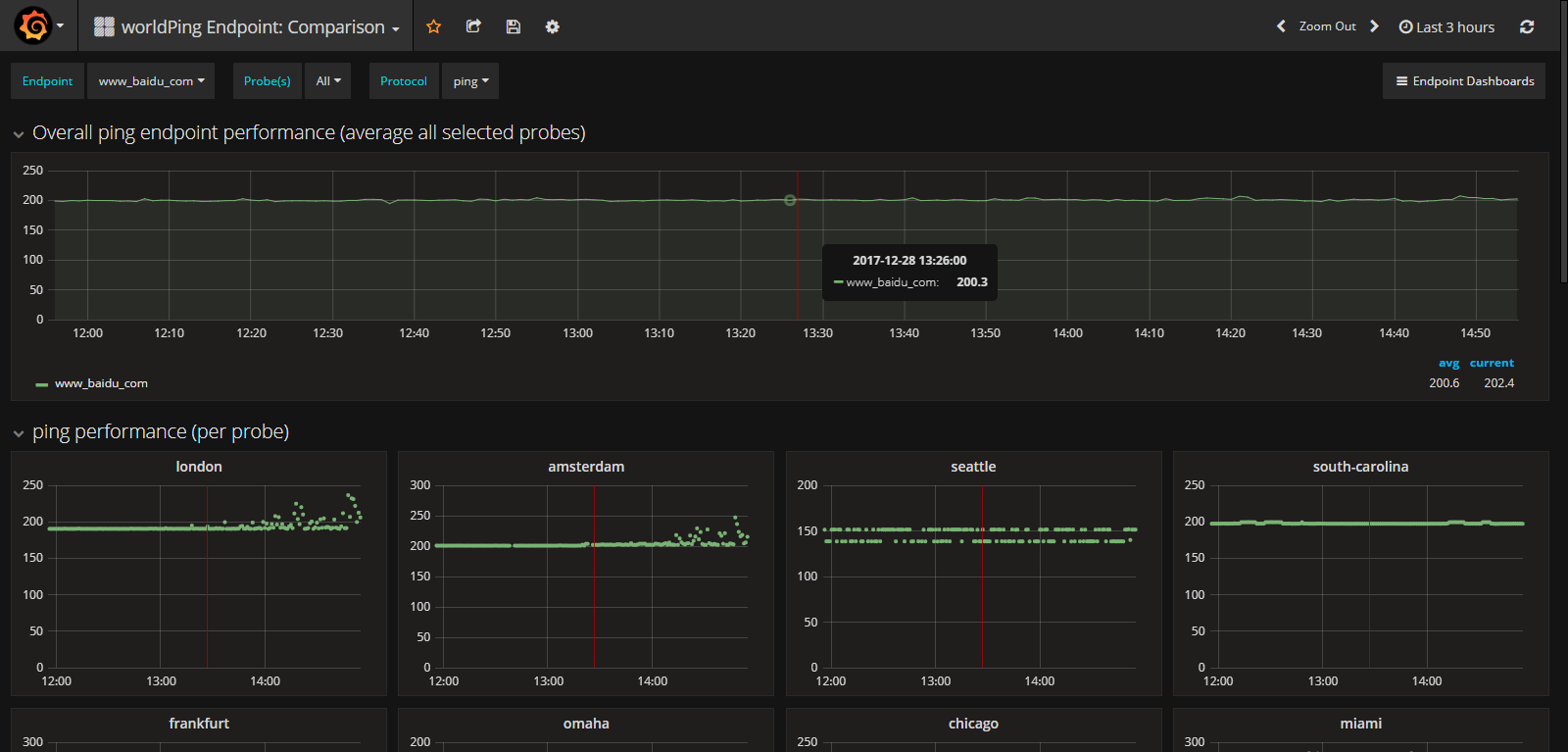
Task: Open the london panel title menu
Action: tap(199, 467)
